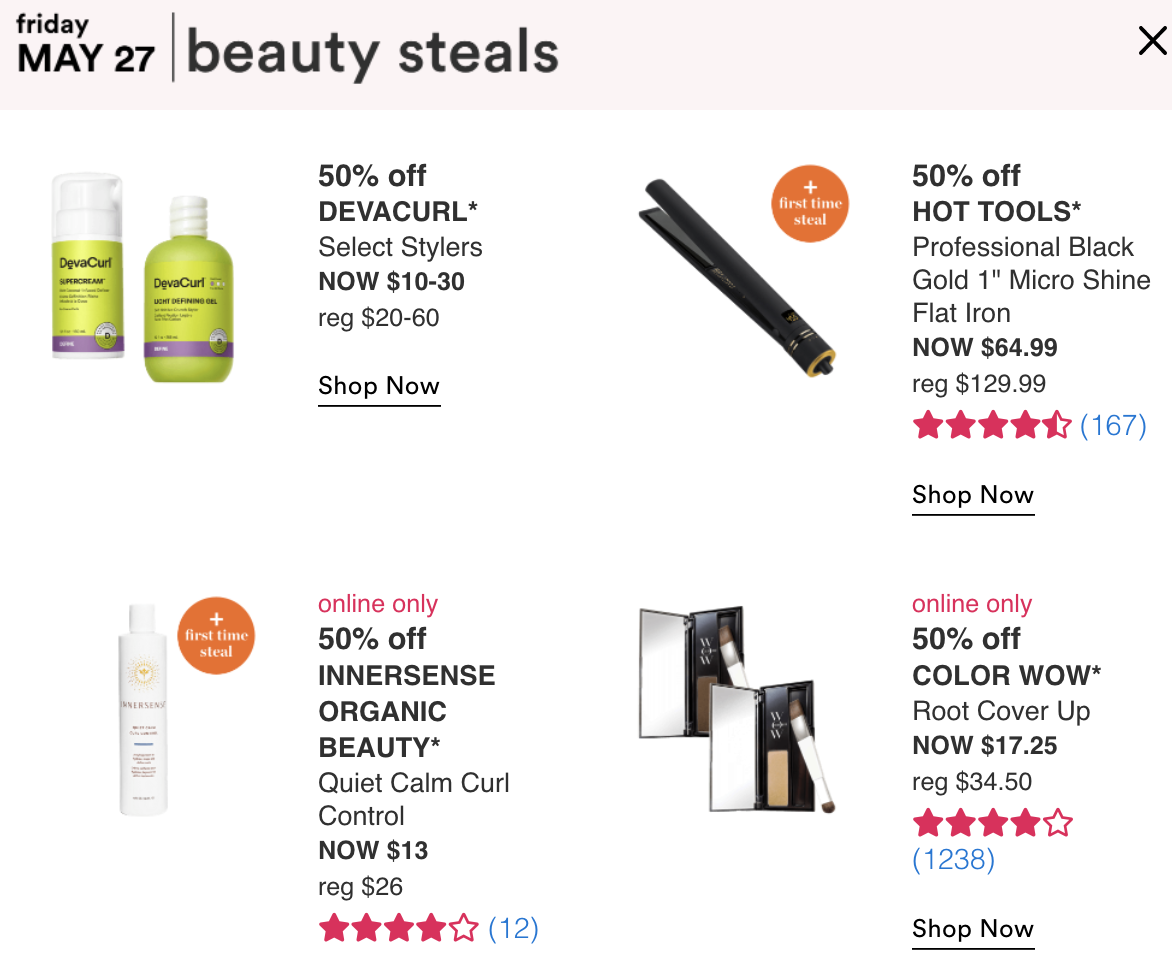The image size is (1172, 978).
Task: Select the Quiet Calm Curl Control product name
Action: pyautogui.click(x=413, y=799)
